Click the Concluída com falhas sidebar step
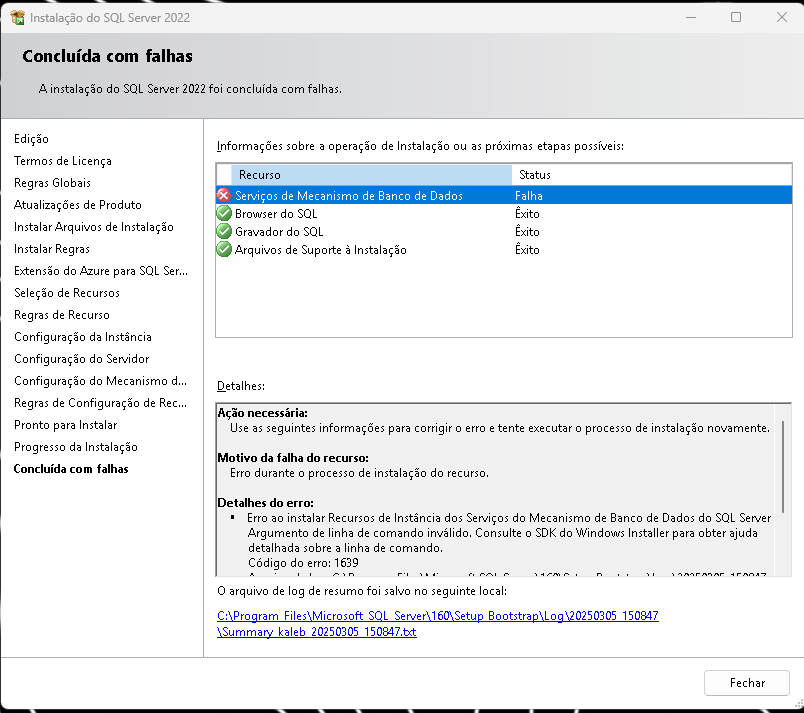The image size is (804, 713). pyautogui.click(x=71, y=469)
